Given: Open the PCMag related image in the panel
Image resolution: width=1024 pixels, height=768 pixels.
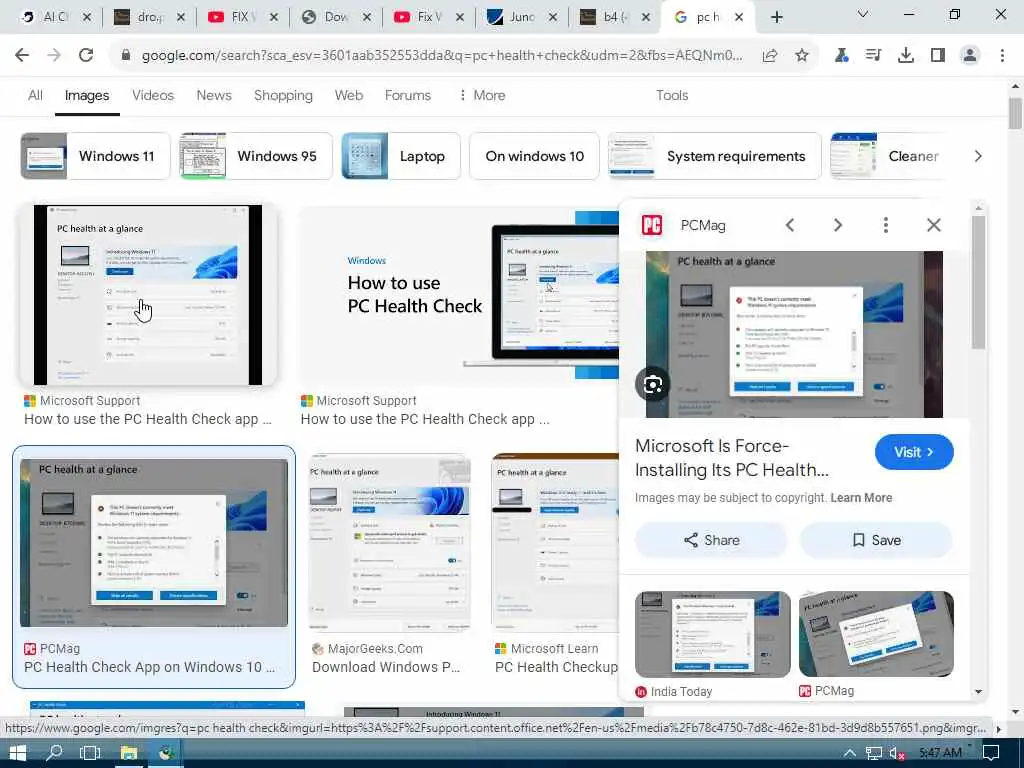Looking at the screenshot, I should coord(876,634).
